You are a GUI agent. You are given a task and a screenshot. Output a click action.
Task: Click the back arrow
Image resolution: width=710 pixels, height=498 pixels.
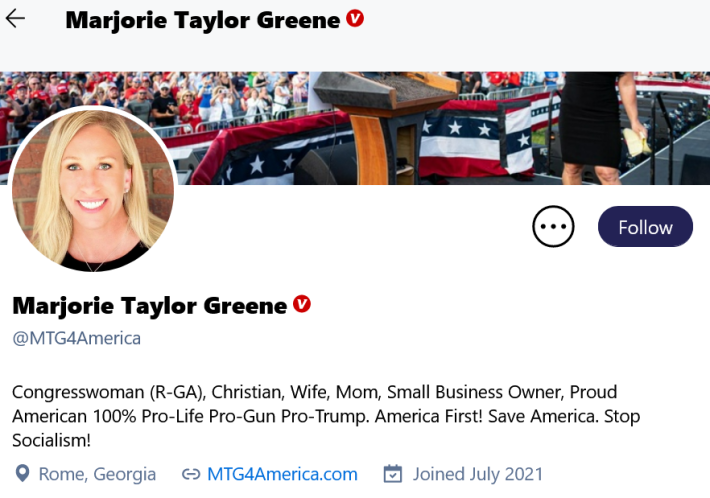(x=15, y=19)
